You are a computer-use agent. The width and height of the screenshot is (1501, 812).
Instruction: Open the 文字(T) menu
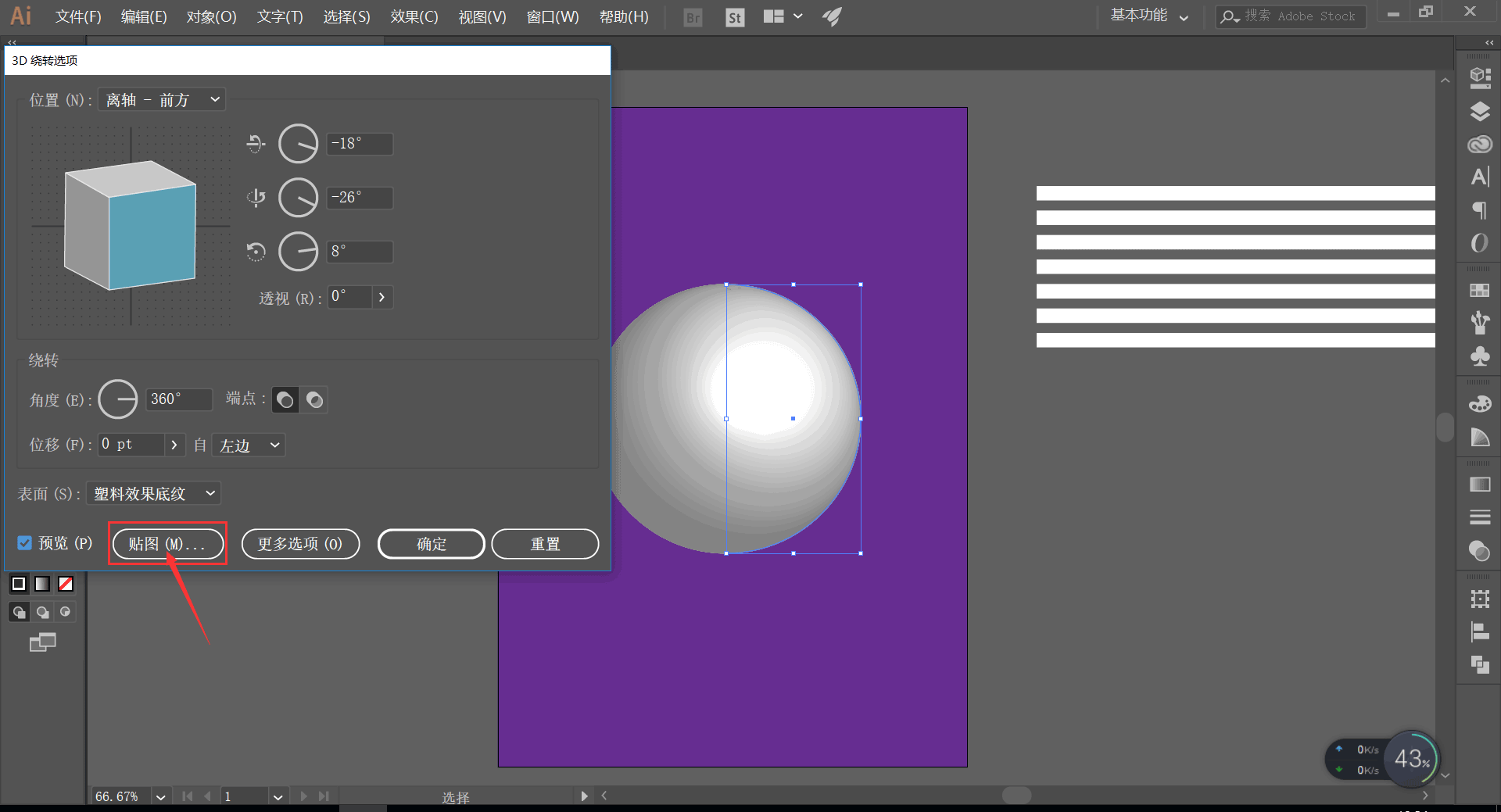coord(280,16)
